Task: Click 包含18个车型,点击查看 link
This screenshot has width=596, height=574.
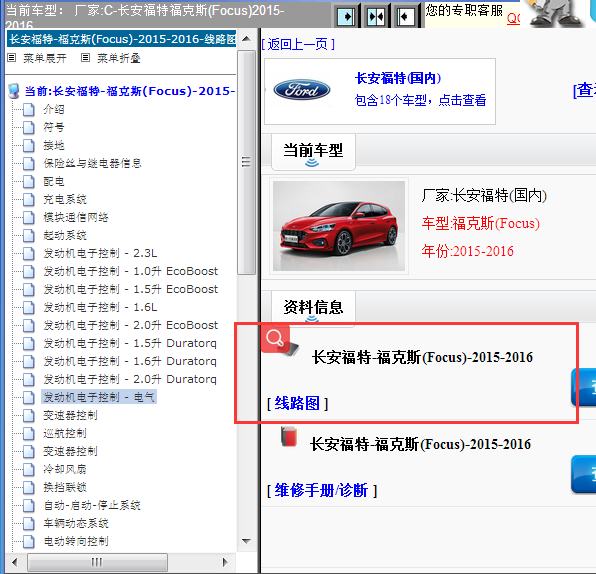Action: pos(420,100)
